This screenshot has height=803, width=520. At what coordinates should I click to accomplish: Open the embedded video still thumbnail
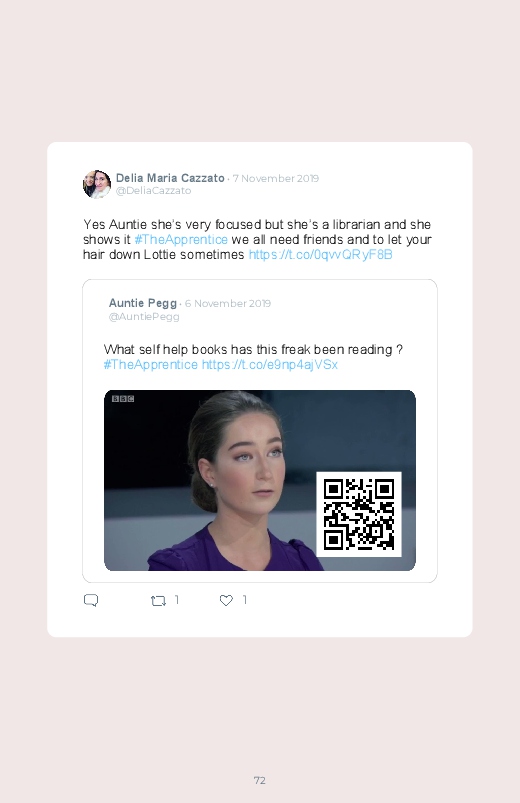[260, 480]
